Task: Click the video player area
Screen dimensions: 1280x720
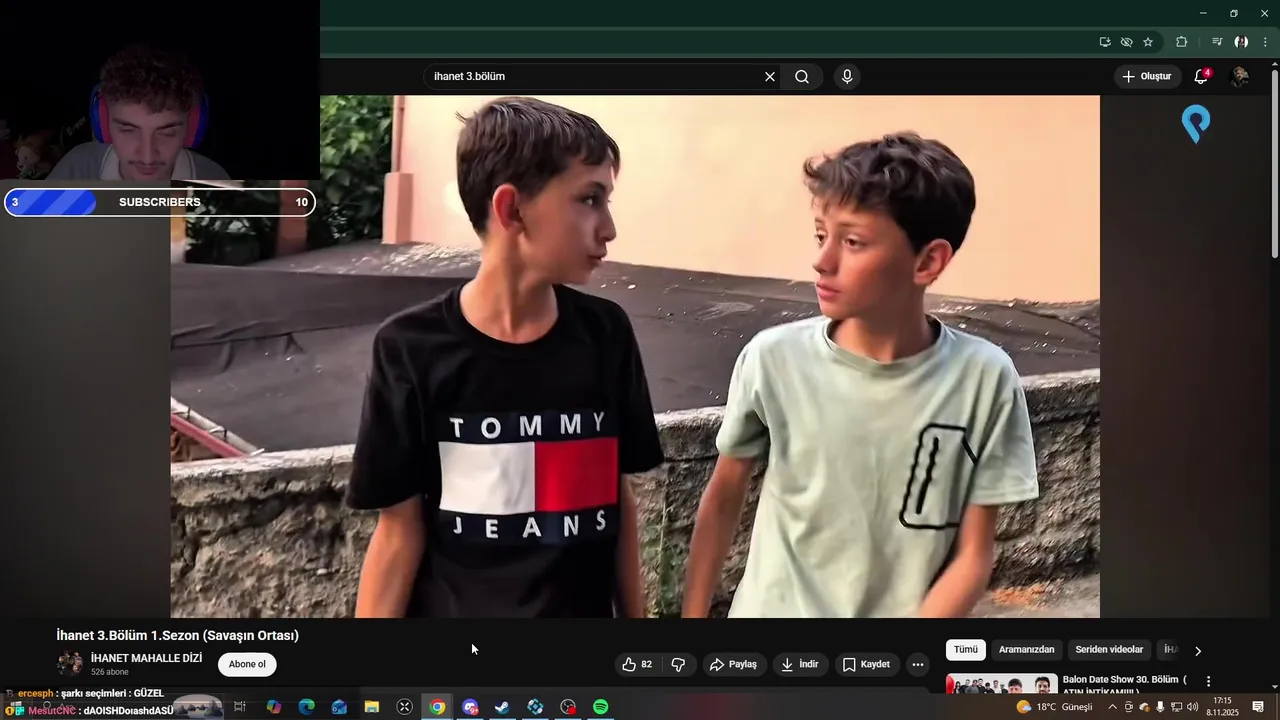Action: coord(635,356)
